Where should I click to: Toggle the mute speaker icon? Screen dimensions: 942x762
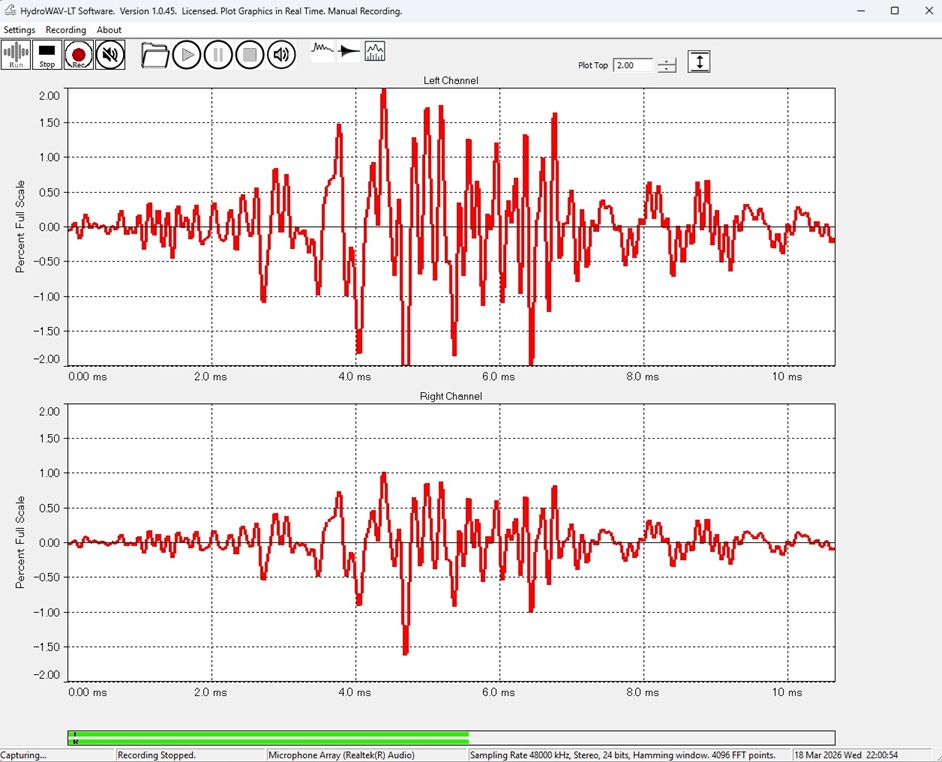pyautogui.click(x=110, y=55)
